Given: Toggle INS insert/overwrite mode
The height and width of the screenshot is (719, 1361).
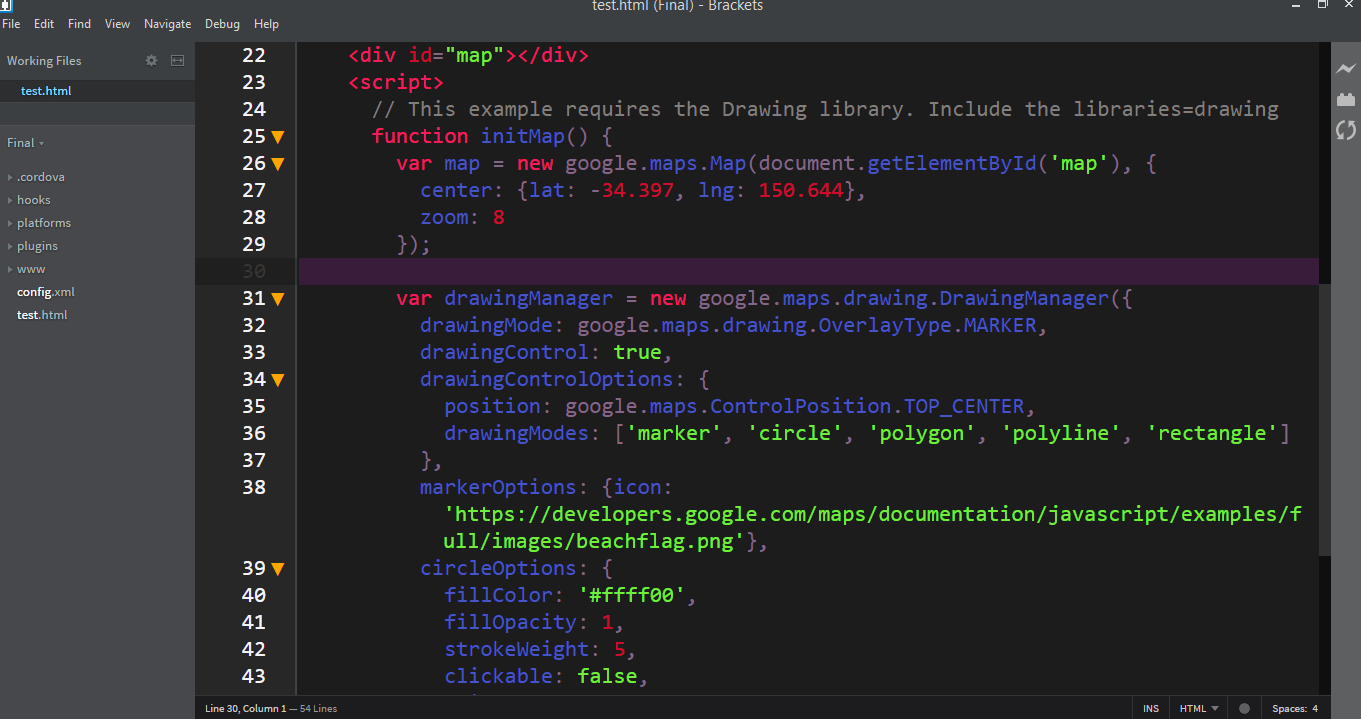Looking at the screenshot, I should (1151, 708).
